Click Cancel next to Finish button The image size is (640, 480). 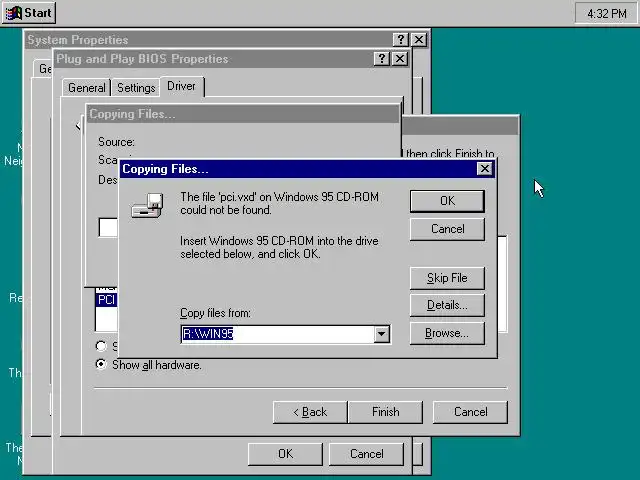[x=471, y=412]
